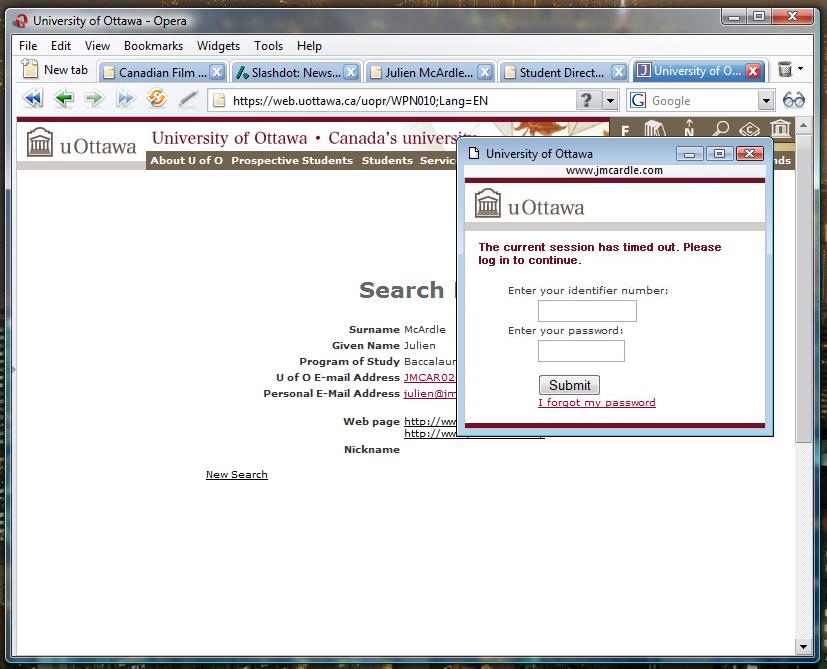Click the building icon at header's right end

click(781, 128)
